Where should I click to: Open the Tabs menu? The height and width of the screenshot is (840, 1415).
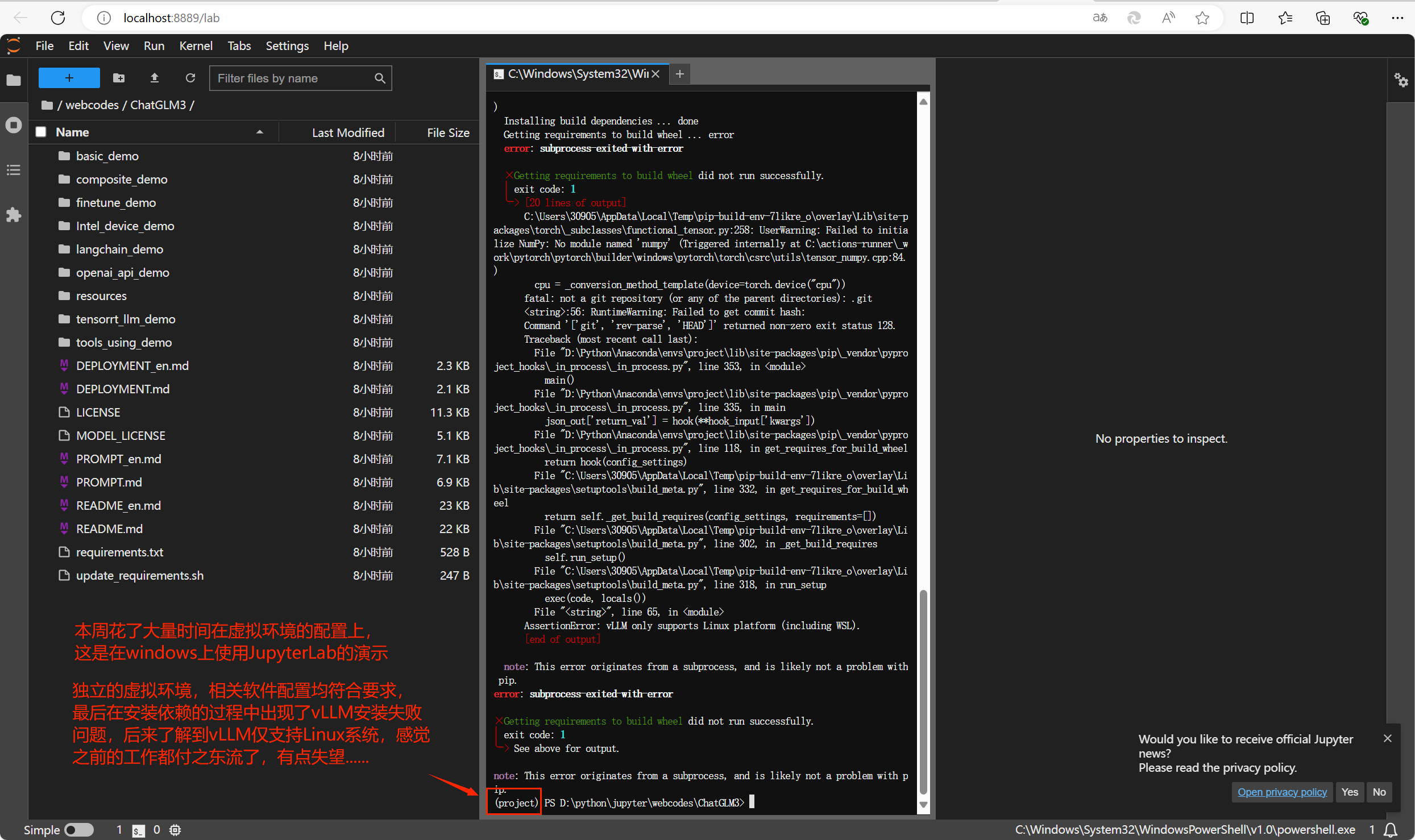tap(239, 46)
